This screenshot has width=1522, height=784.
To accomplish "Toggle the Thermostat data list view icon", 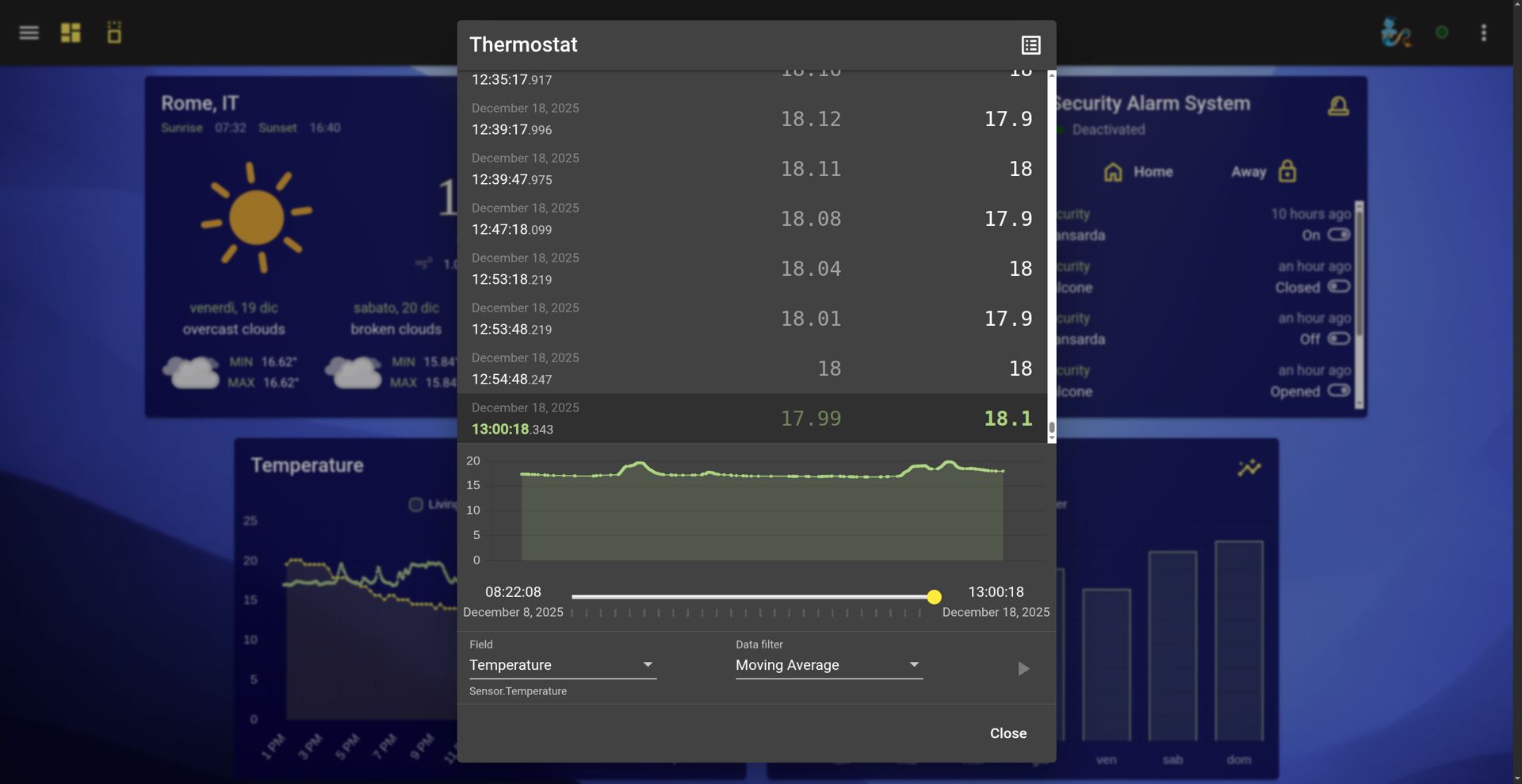I will coord(1031,45).
